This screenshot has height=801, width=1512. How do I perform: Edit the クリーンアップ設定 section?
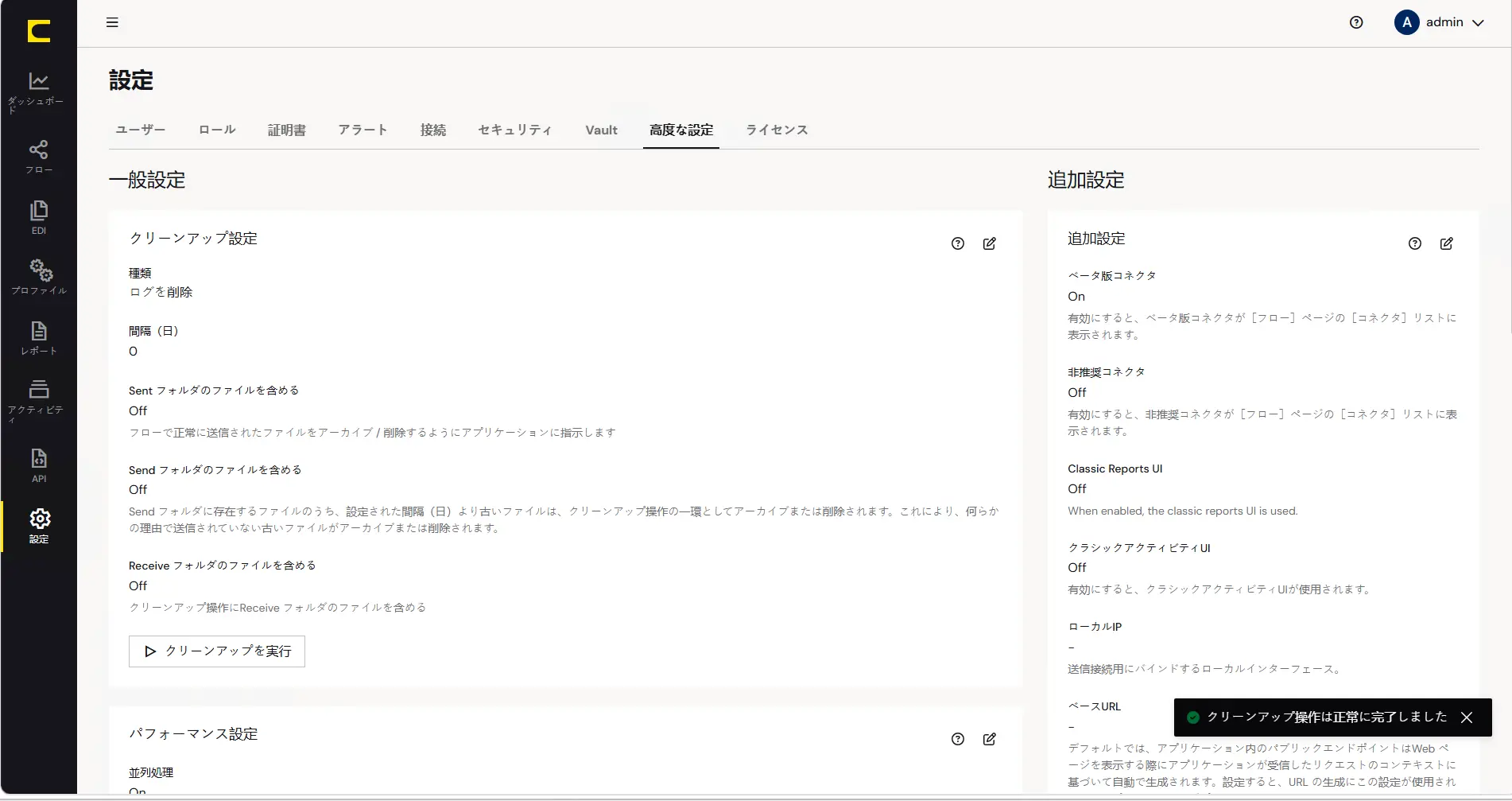pos(990,243)
